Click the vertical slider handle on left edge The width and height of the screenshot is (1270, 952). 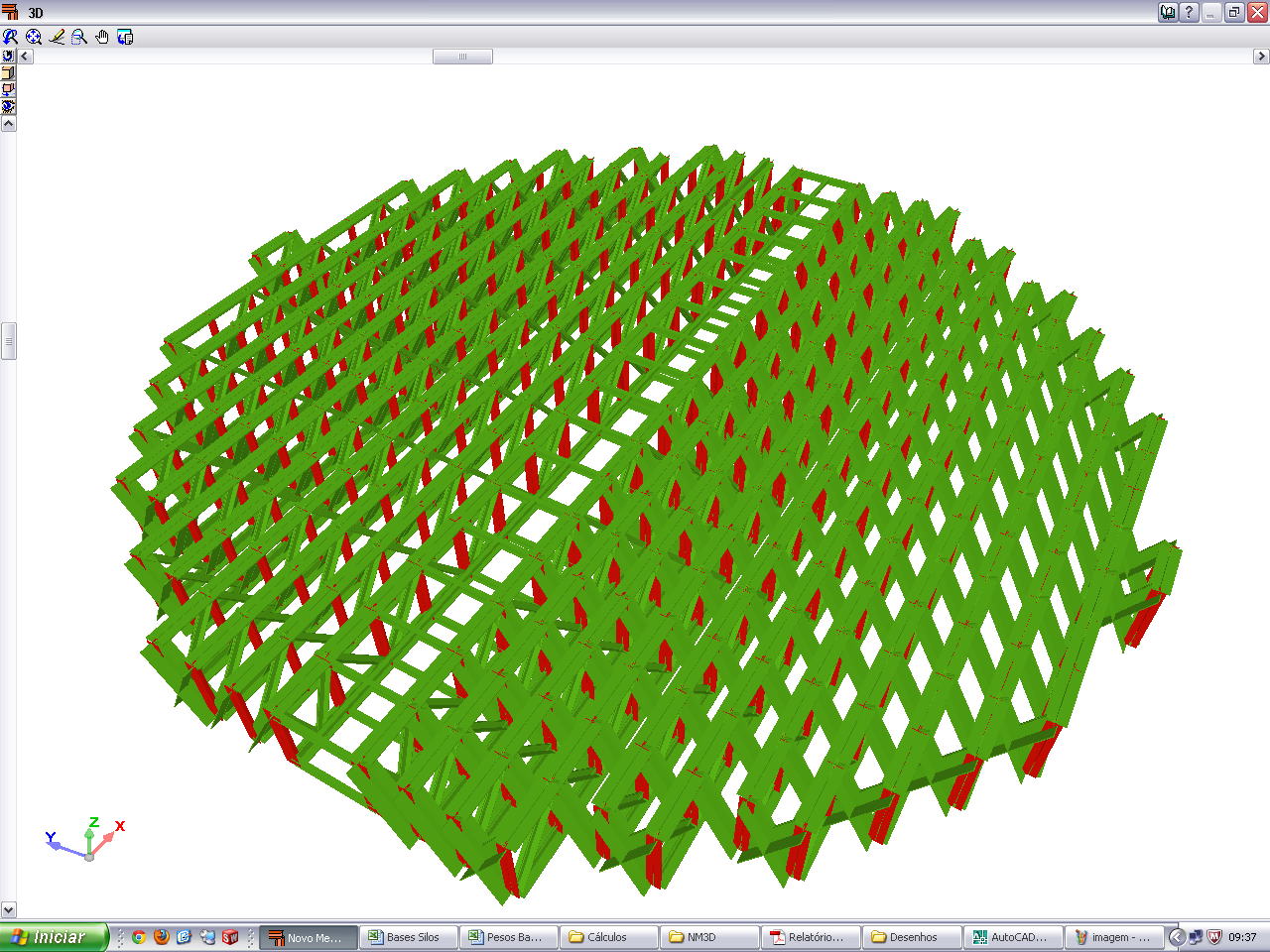[8, 341]
